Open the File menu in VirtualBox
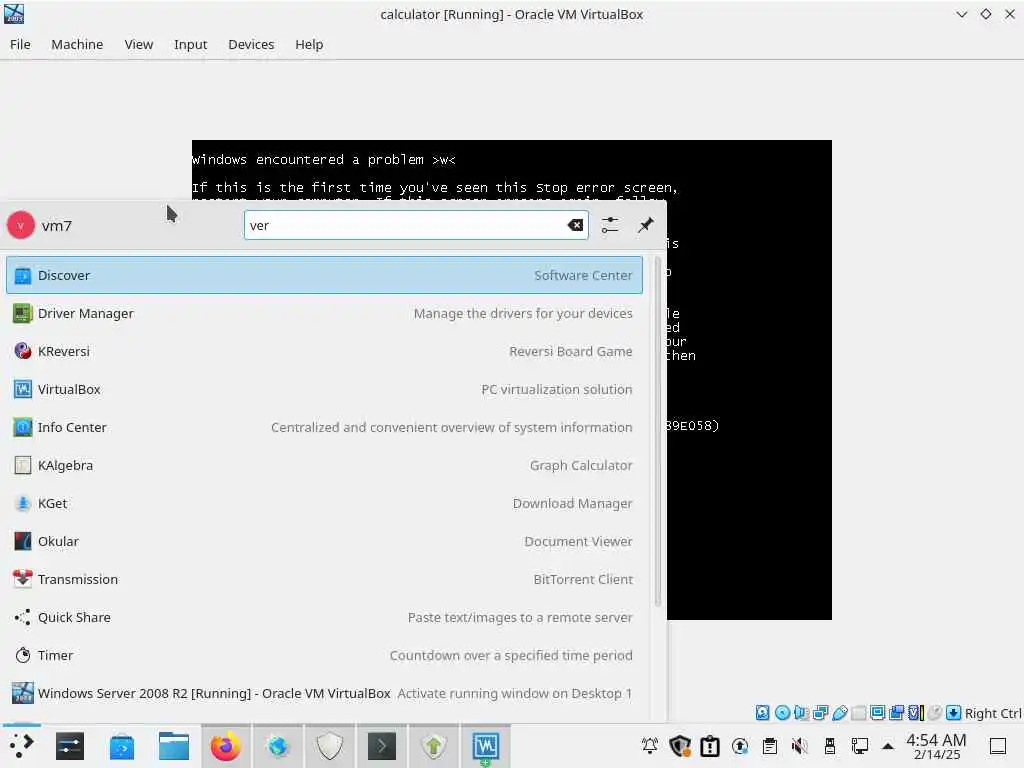The width and height of the screenshot is (1024, 768). [20, 44]
